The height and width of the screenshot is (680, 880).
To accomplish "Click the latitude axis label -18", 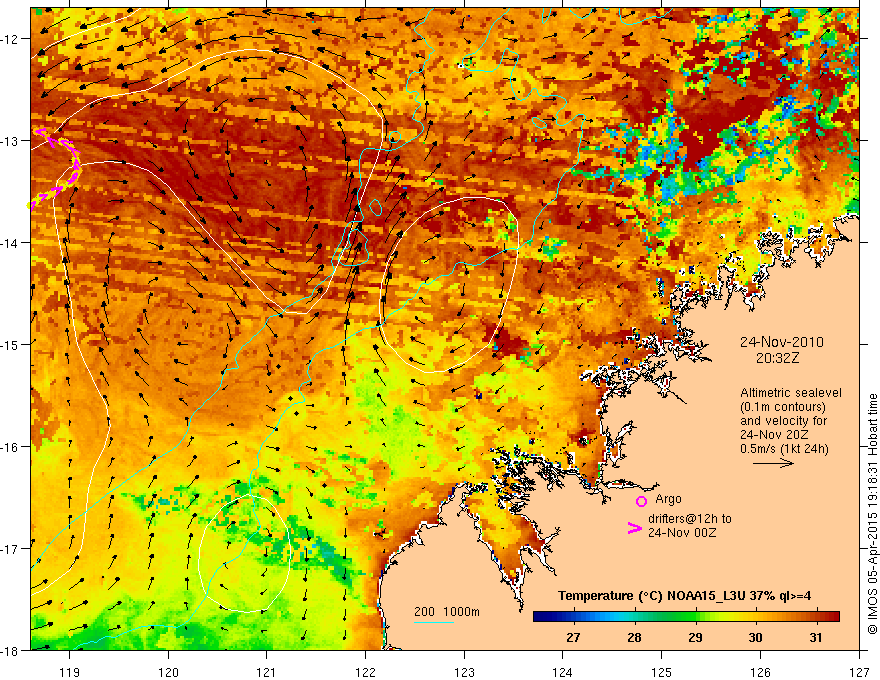I will tap(10, 651).
